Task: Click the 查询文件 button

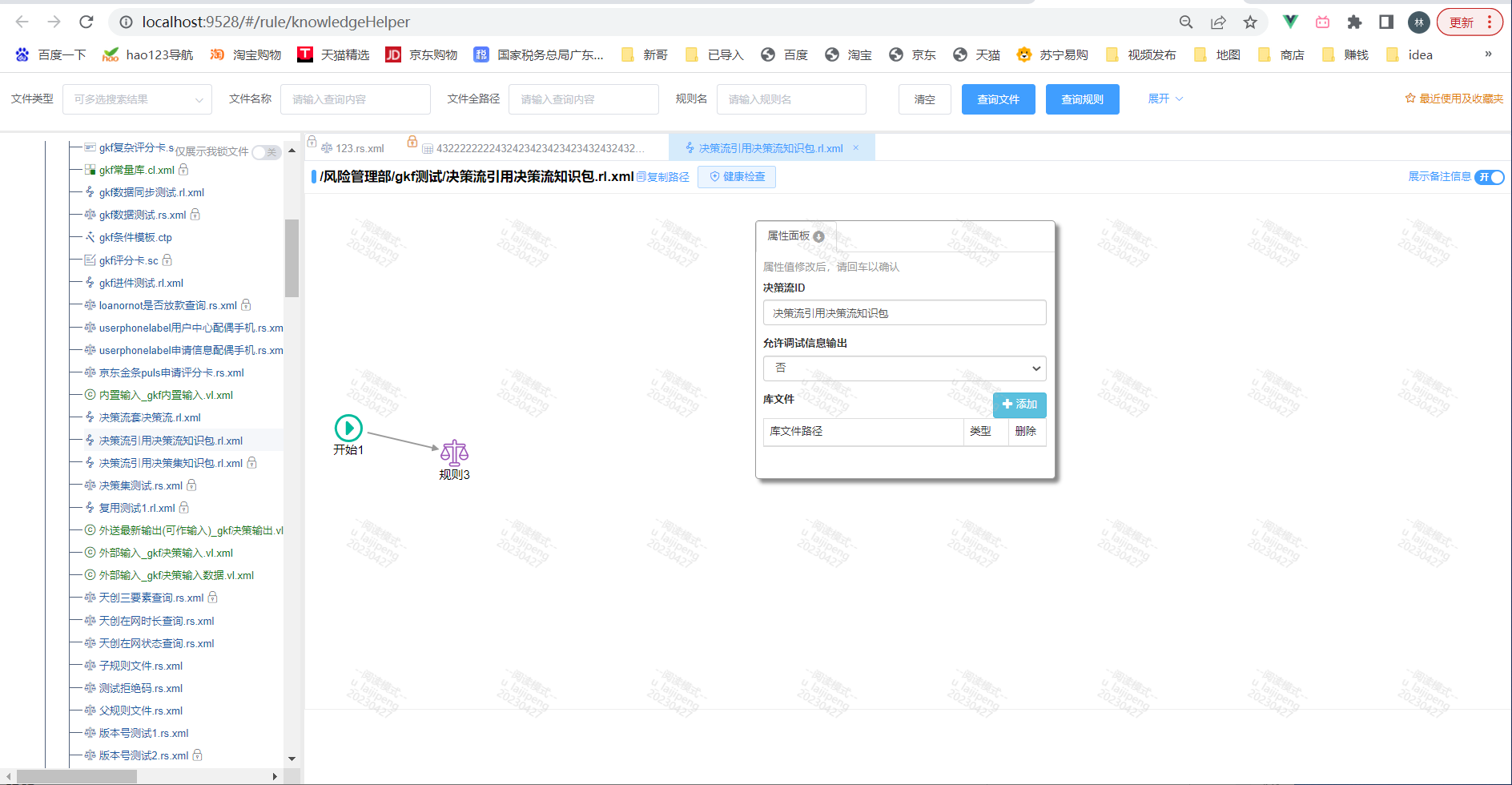Action: pyautogui.click(x=999, y=99)
